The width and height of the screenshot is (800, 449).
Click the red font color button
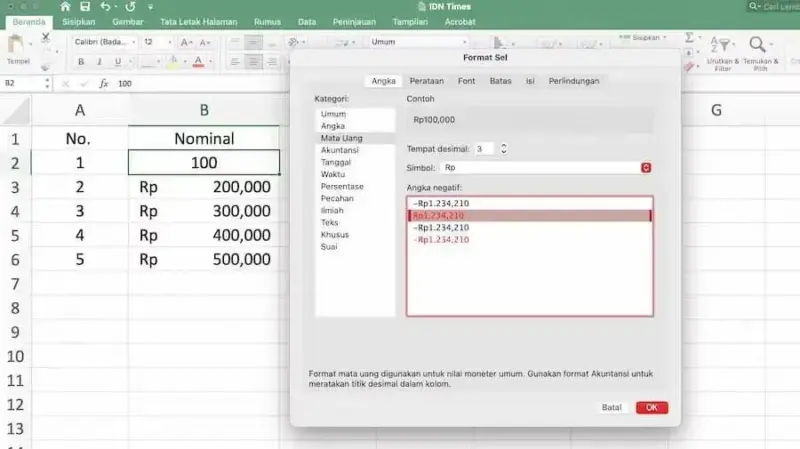(x=198, y=62)
